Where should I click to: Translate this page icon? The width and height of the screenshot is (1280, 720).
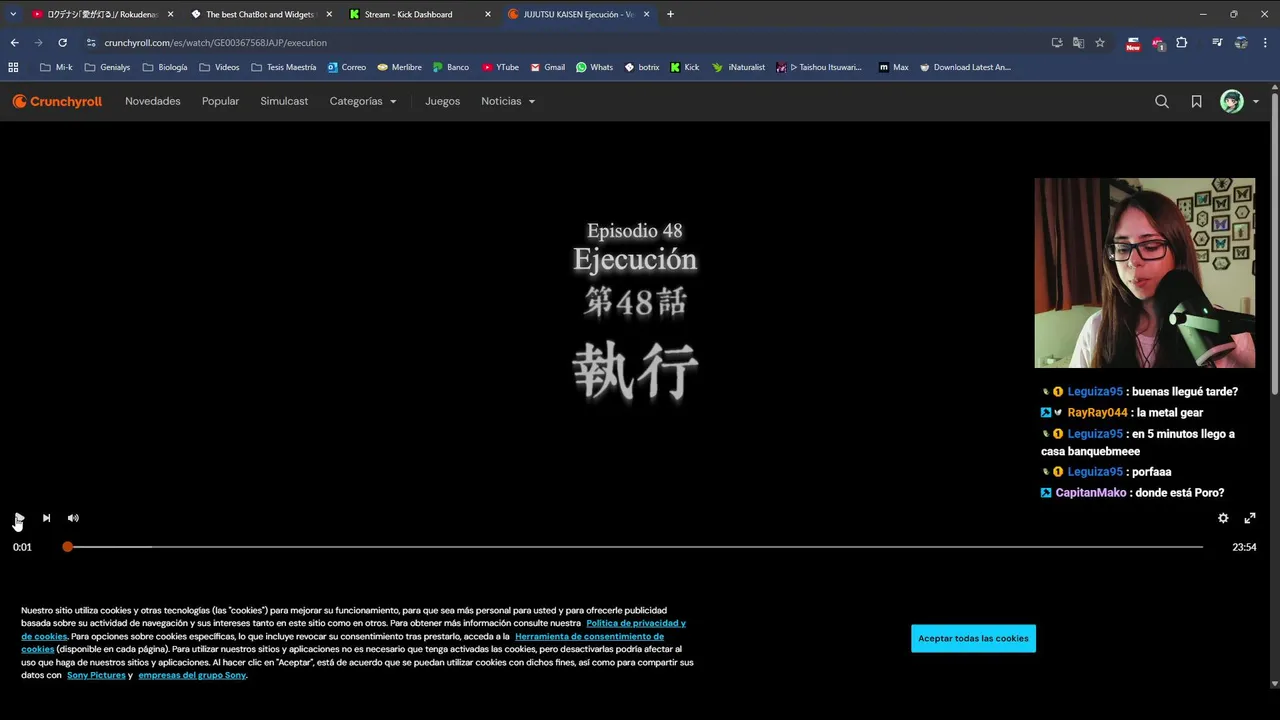[x=1078, y=43]
